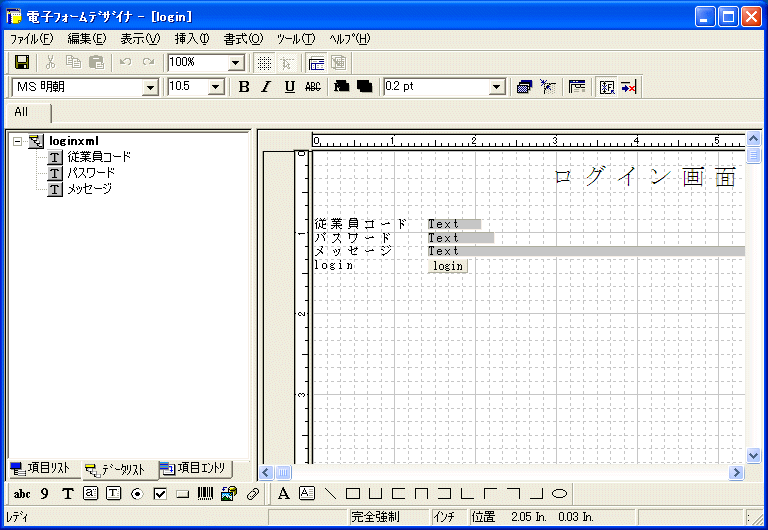This screenshot has width=768, height=530.
Task: Select the radio button tool
Action: [137, 494]
